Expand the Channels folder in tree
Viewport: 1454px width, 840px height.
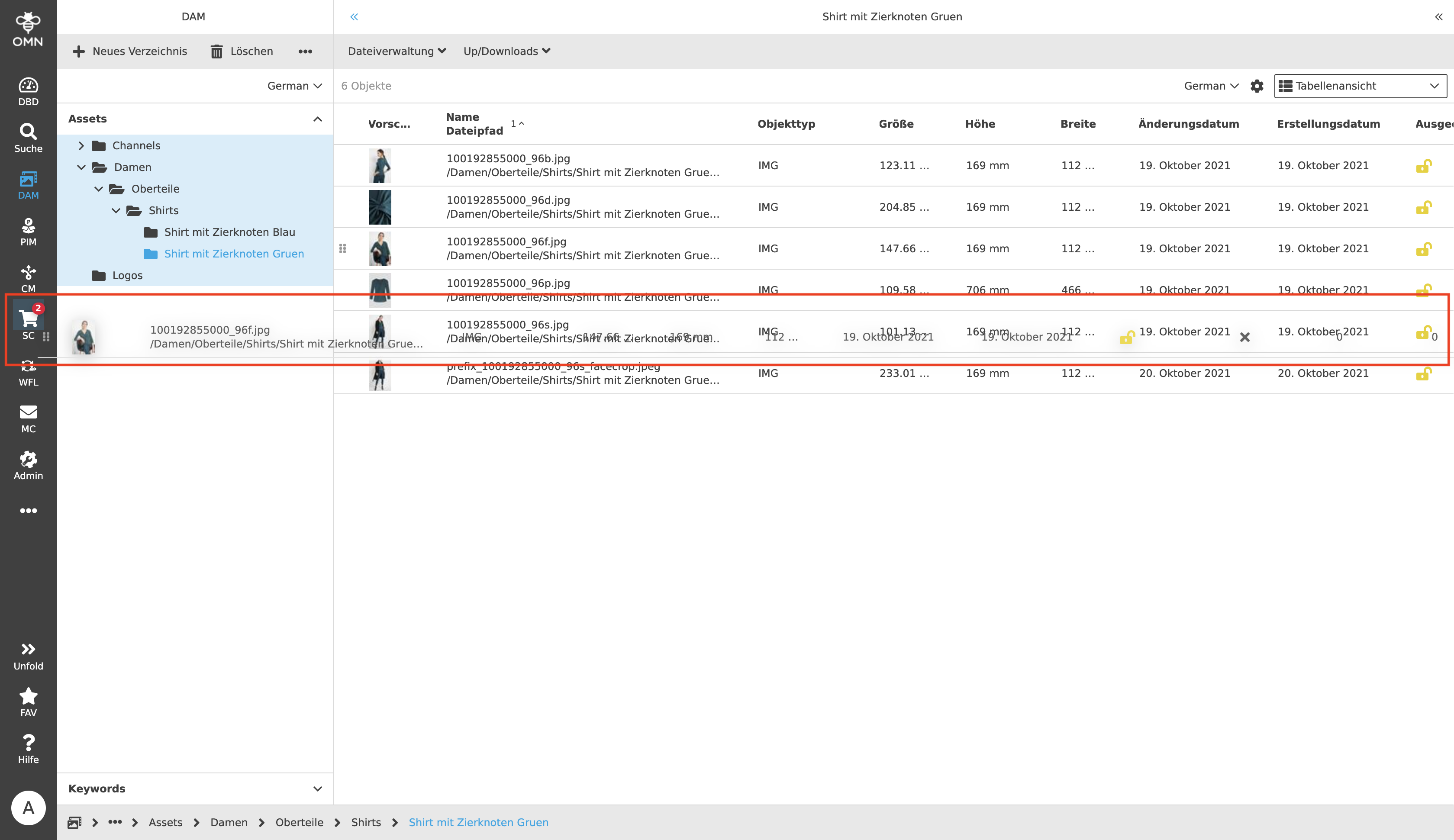pos(81,146)
